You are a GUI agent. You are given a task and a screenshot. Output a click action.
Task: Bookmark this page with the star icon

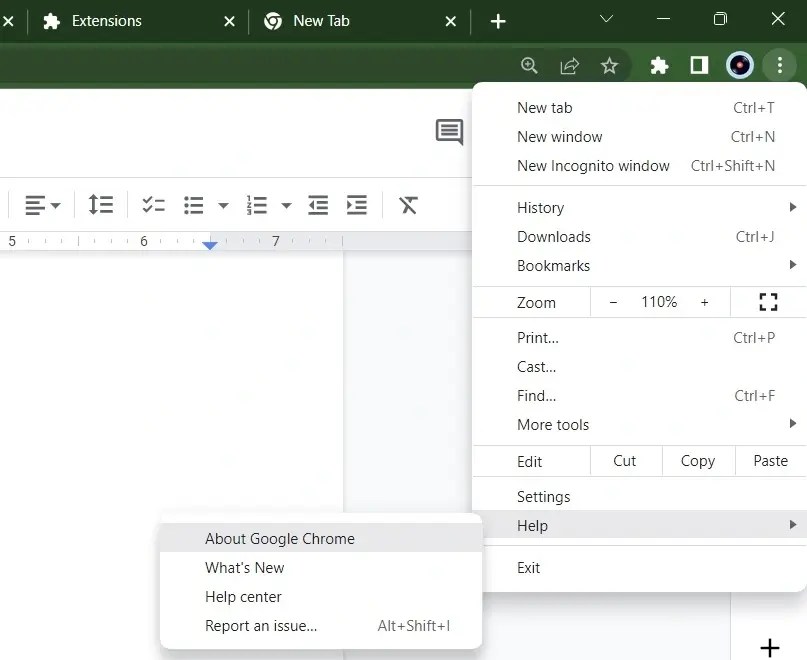click(x=610, y=65)
